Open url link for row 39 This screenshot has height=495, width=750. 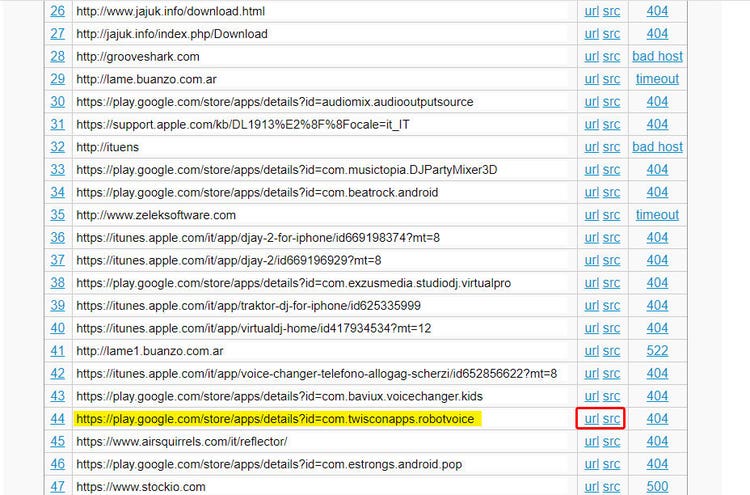click(591, 306)
